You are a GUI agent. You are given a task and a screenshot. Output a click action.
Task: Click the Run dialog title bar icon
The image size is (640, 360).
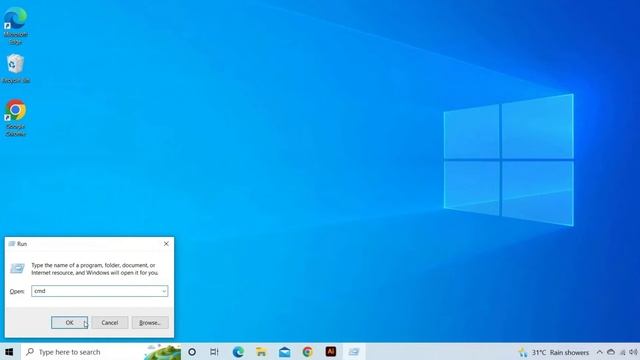click(11, 244)
